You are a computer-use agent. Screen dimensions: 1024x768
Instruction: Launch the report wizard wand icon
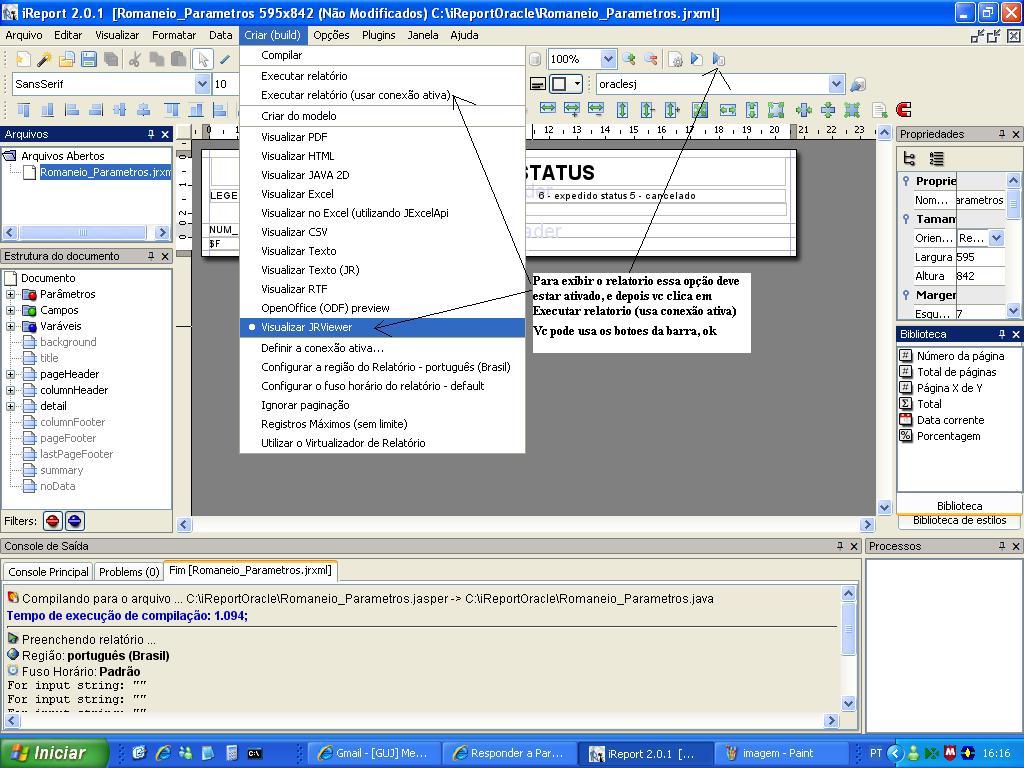(x=44, y=59)
